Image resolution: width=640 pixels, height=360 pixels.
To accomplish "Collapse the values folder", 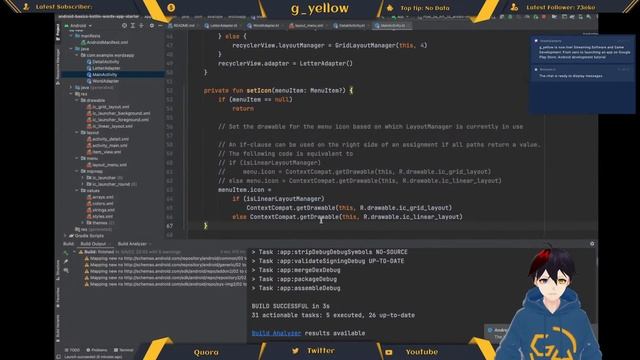I will pyautogui.click(x=77, y=191).
